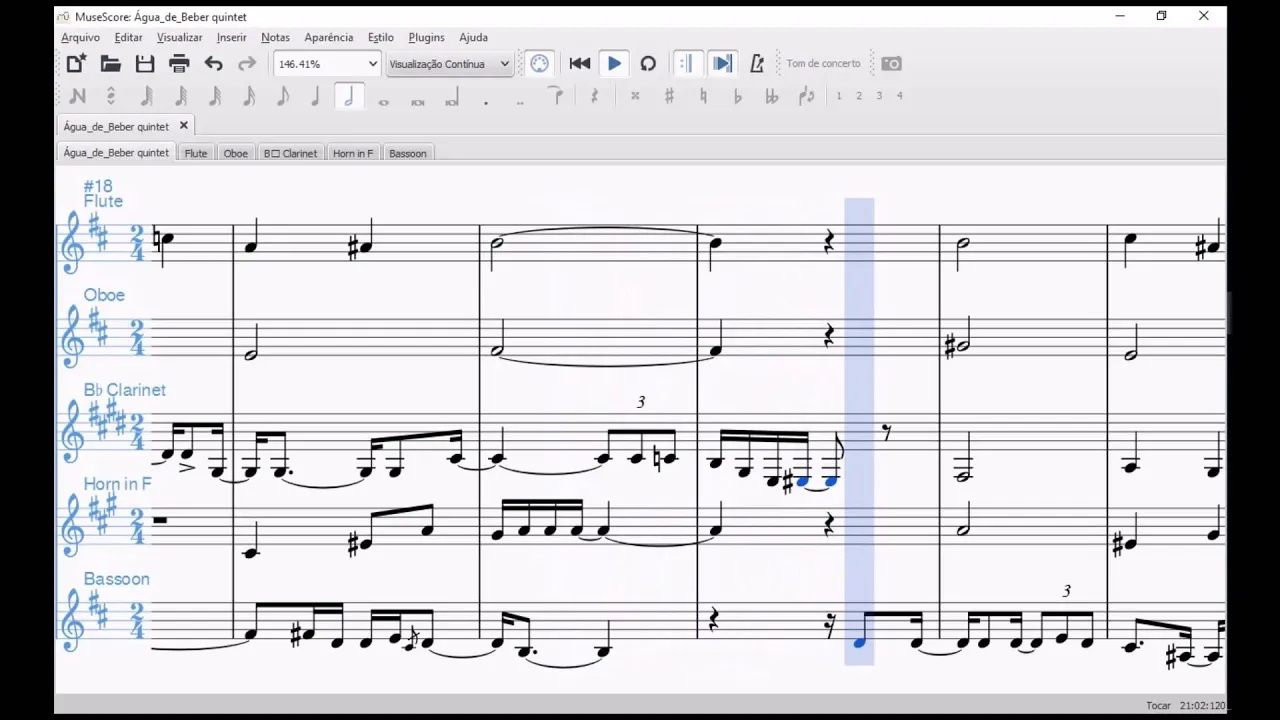Toggle the metronome icon
This screenshot has width=1280, height=720.
757,64
